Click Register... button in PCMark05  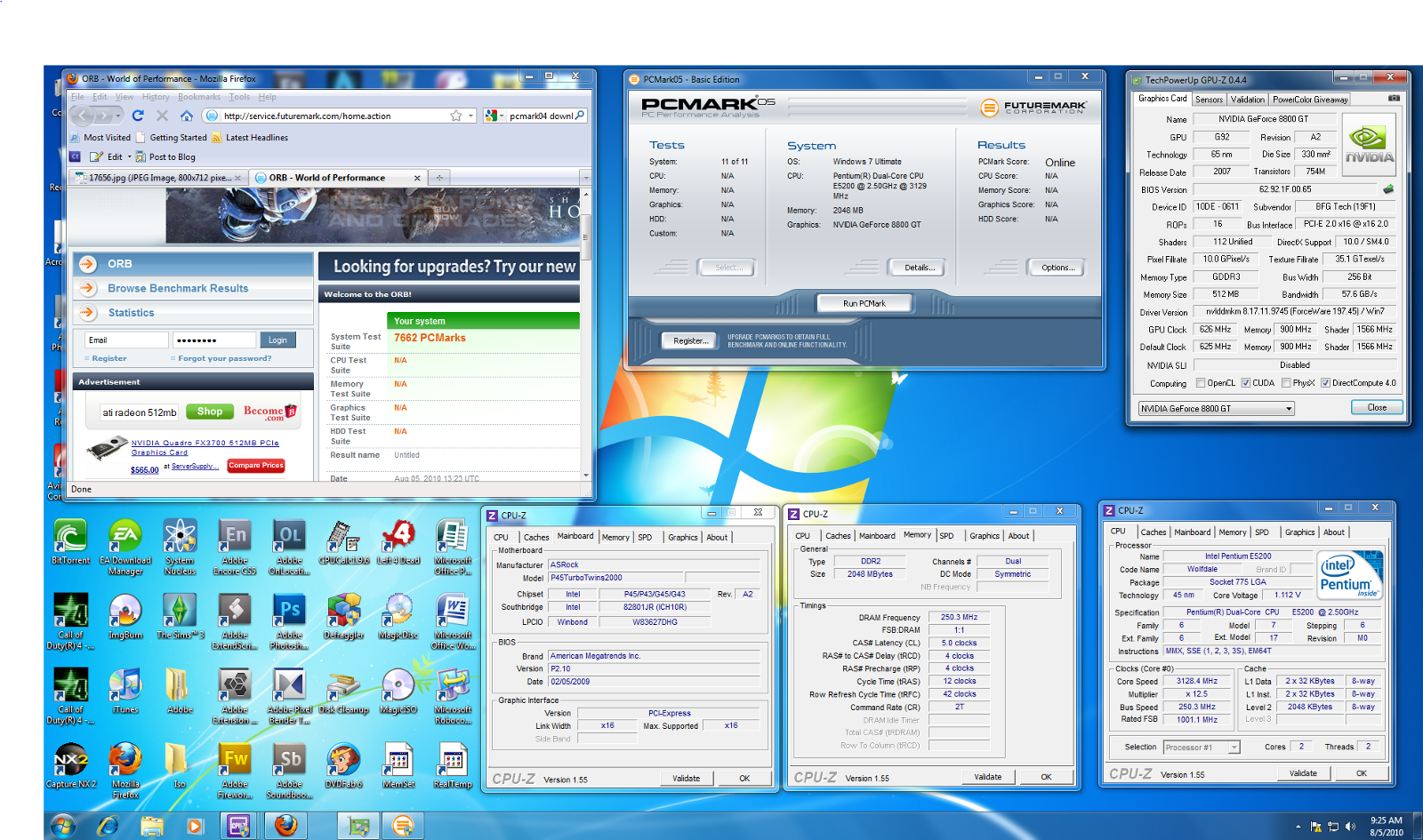(690, 340)
